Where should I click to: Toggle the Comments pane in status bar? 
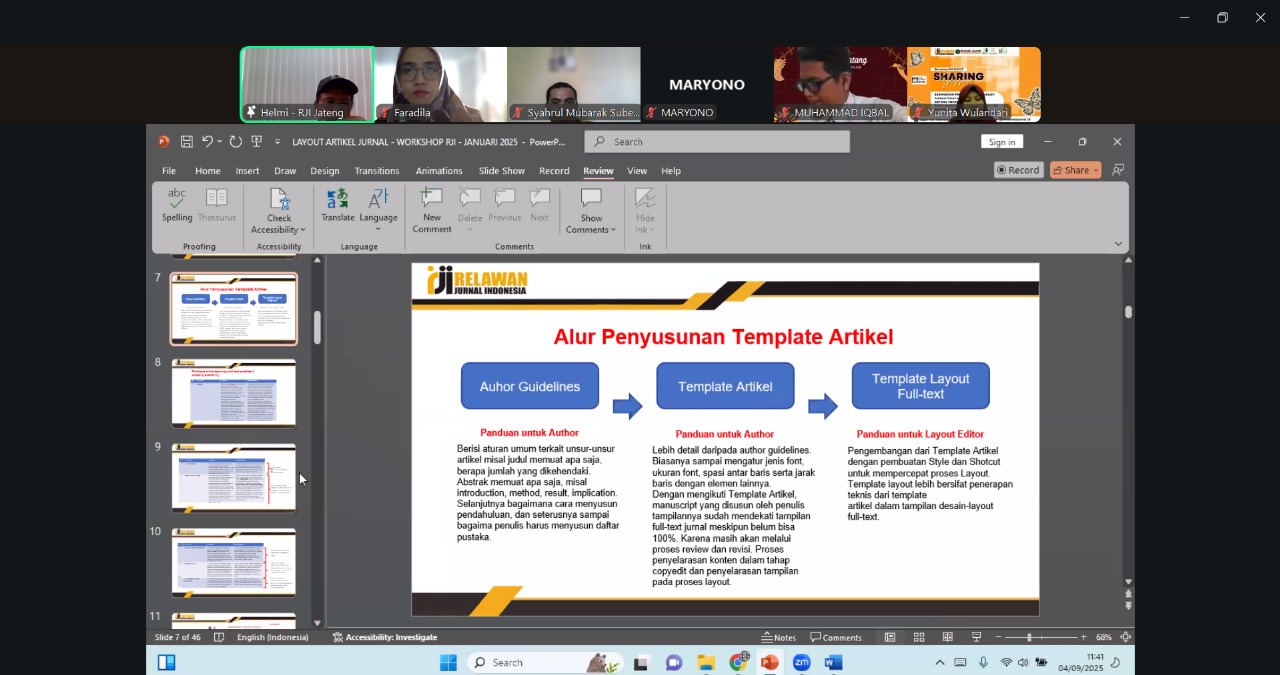(836, 637)
